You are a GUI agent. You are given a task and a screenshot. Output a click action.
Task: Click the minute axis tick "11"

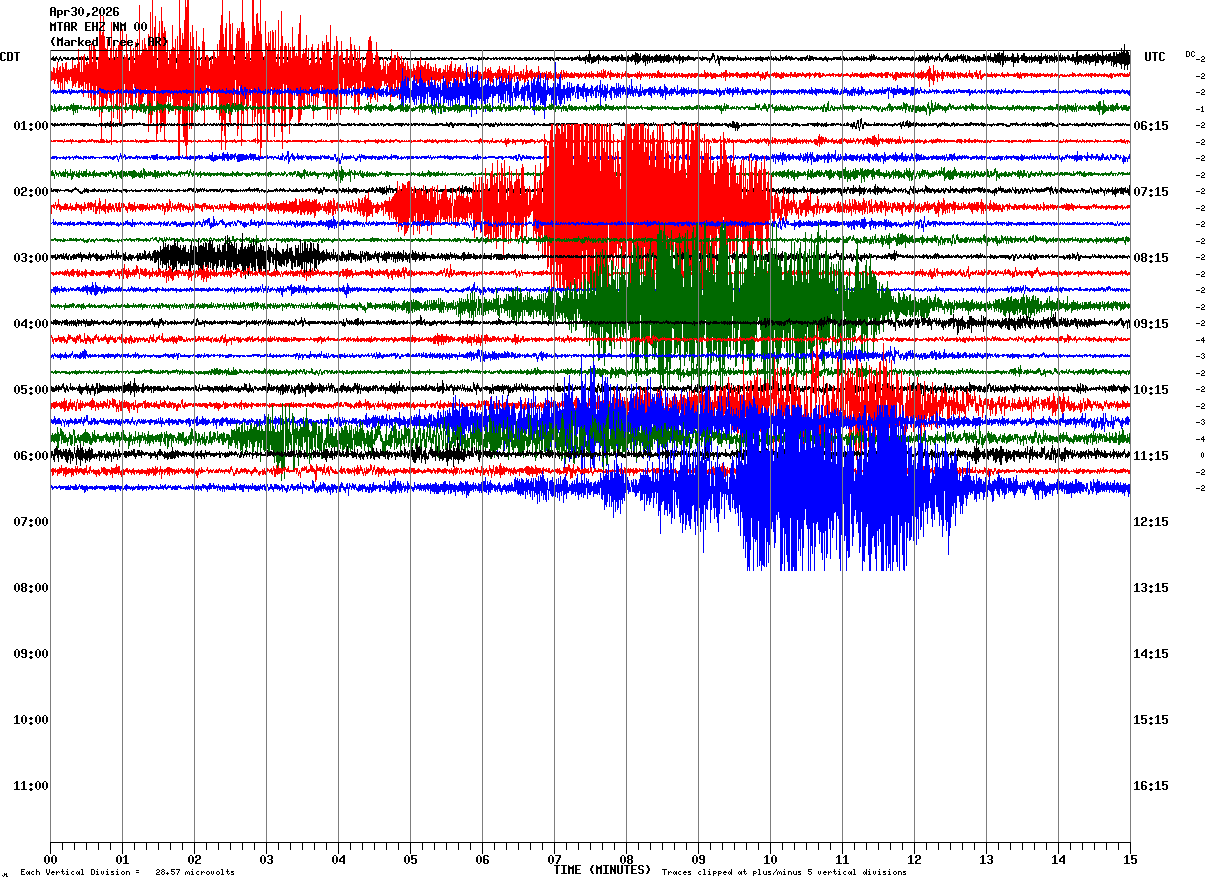click(x=842, y=859)
